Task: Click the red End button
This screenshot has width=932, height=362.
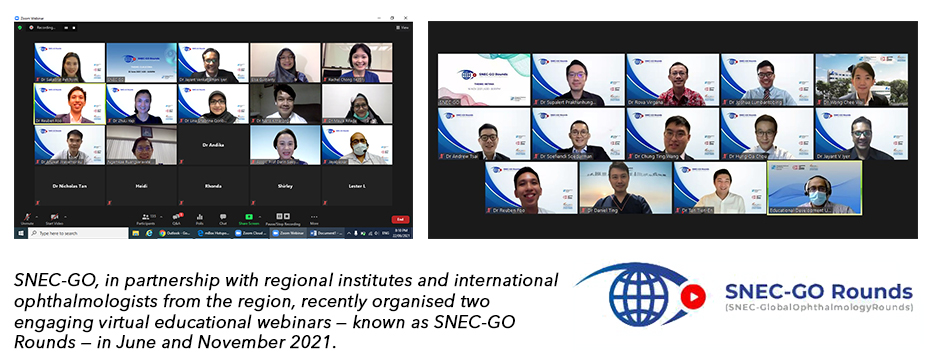Action: pos(400,219)
